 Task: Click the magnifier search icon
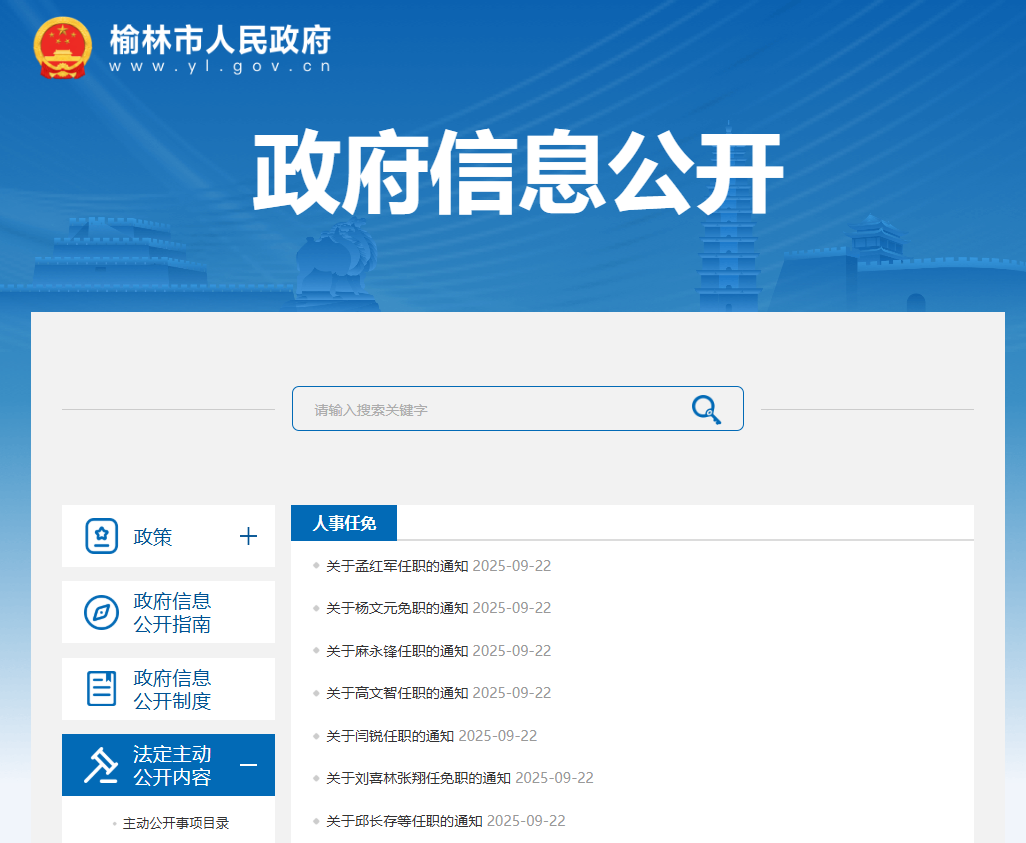click(705, 408)
